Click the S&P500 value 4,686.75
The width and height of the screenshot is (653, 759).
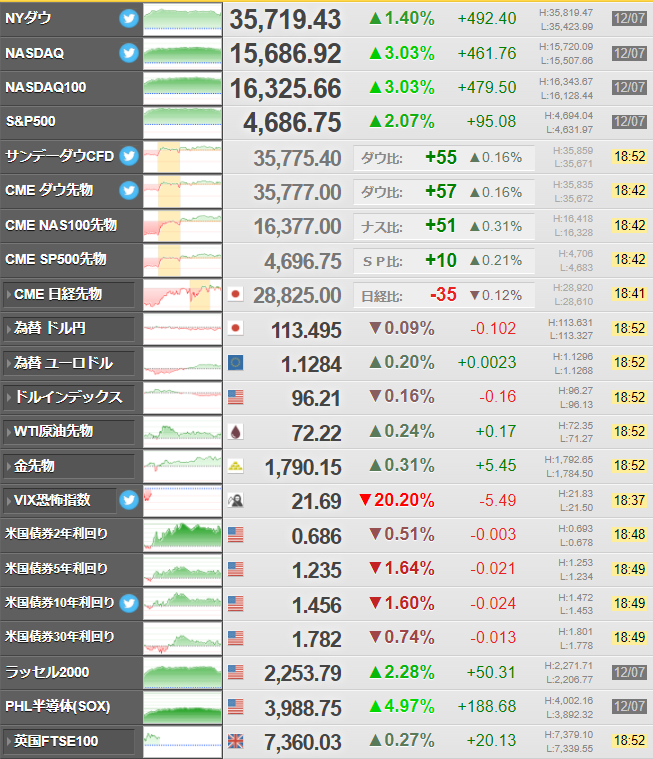[x=292, y=122]
